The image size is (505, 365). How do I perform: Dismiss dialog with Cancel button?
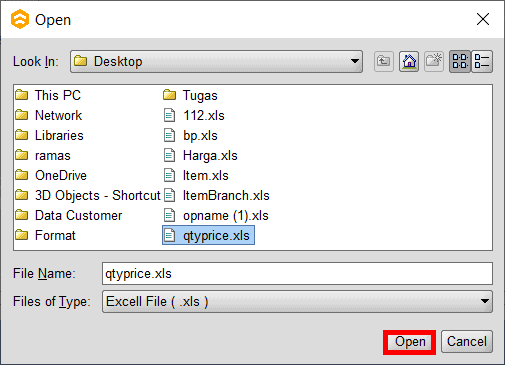point(467,342)
